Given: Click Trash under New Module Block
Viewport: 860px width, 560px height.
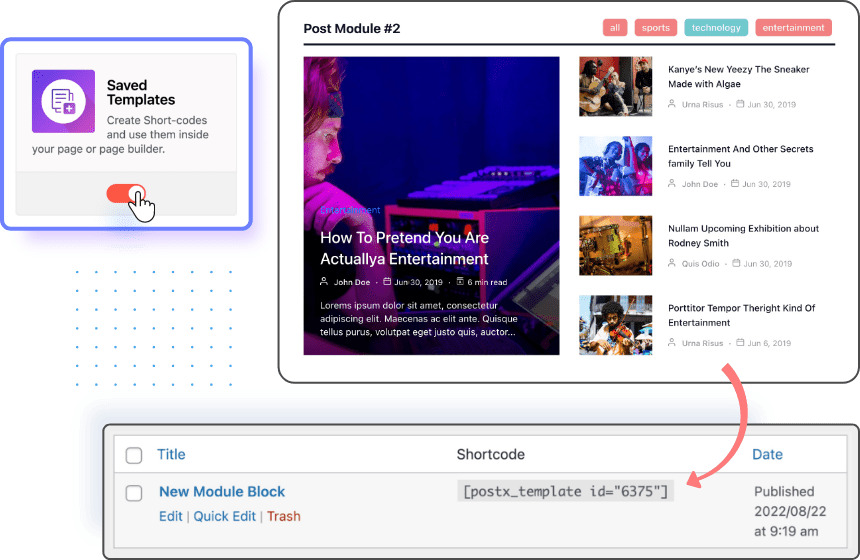Looking at the screenshot, I should (x=284, y=516).
